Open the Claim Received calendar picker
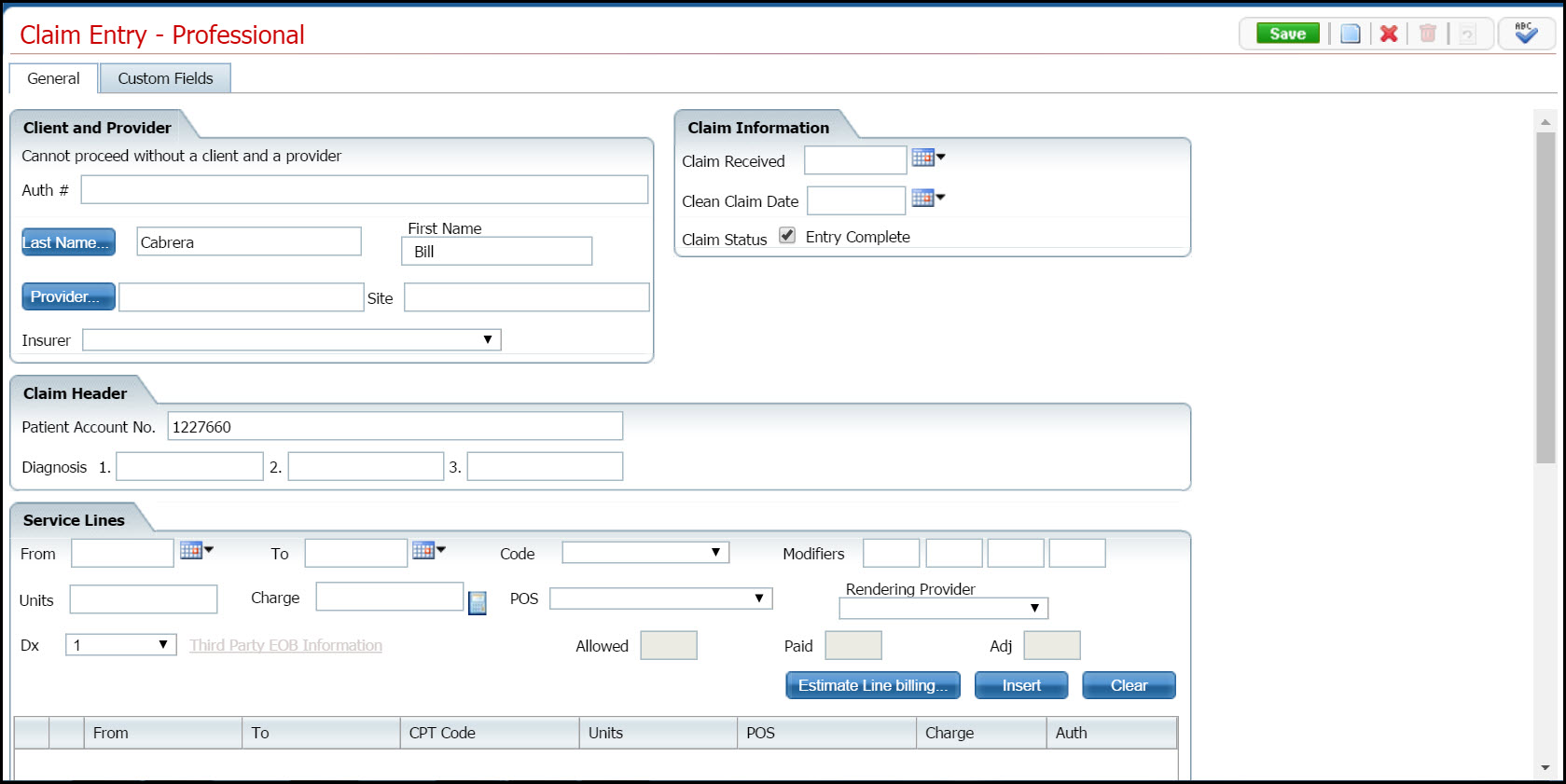1566x784 pixels. (927, 158)
